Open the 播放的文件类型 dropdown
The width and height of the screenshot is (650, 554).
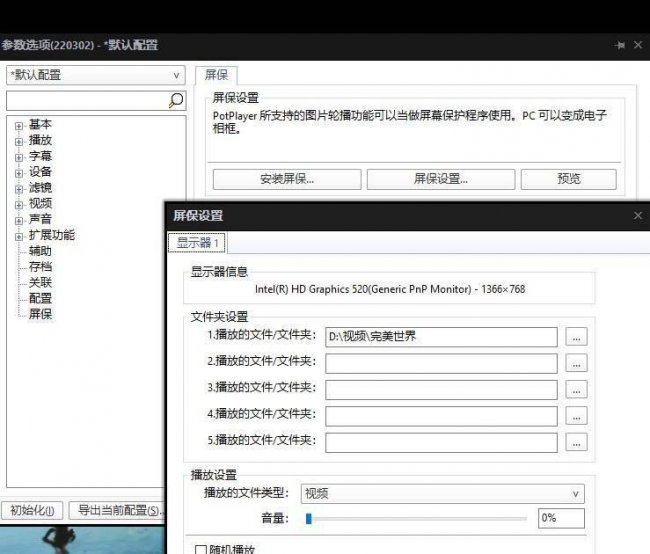tap(442, 493)
